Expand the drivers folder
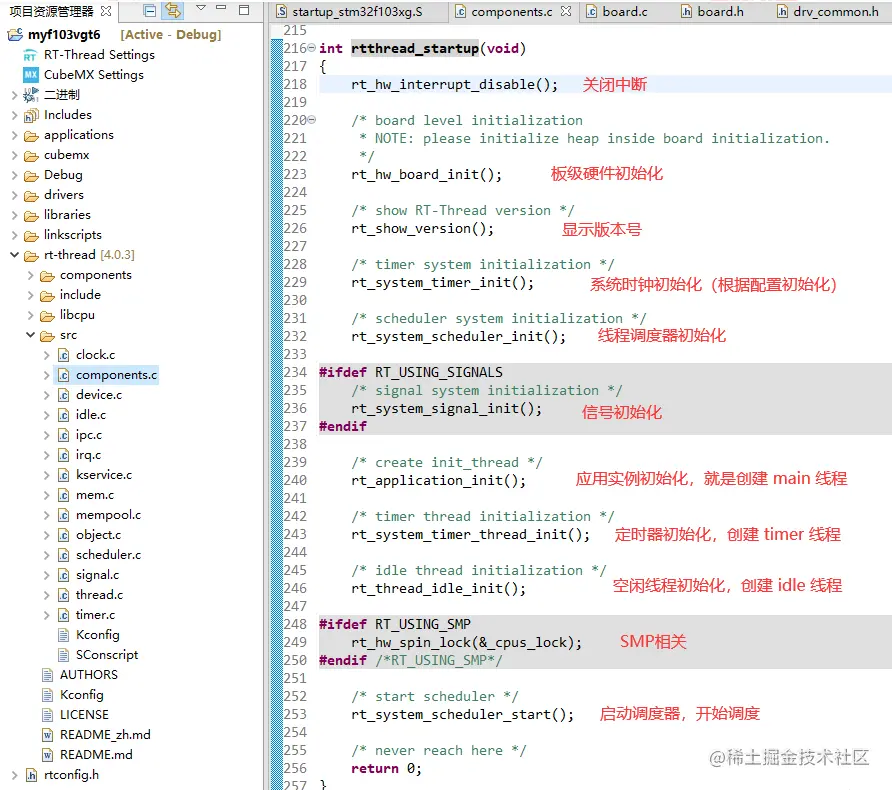Viewport: 892px width, 790px height. coord(15,195)
